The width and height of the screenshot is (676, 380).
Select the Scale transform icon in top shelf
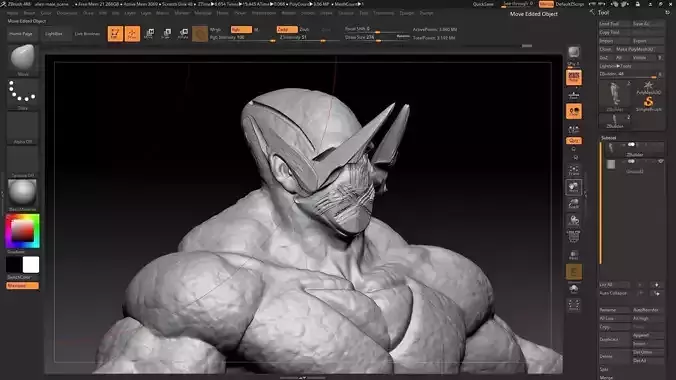(166, 34)
